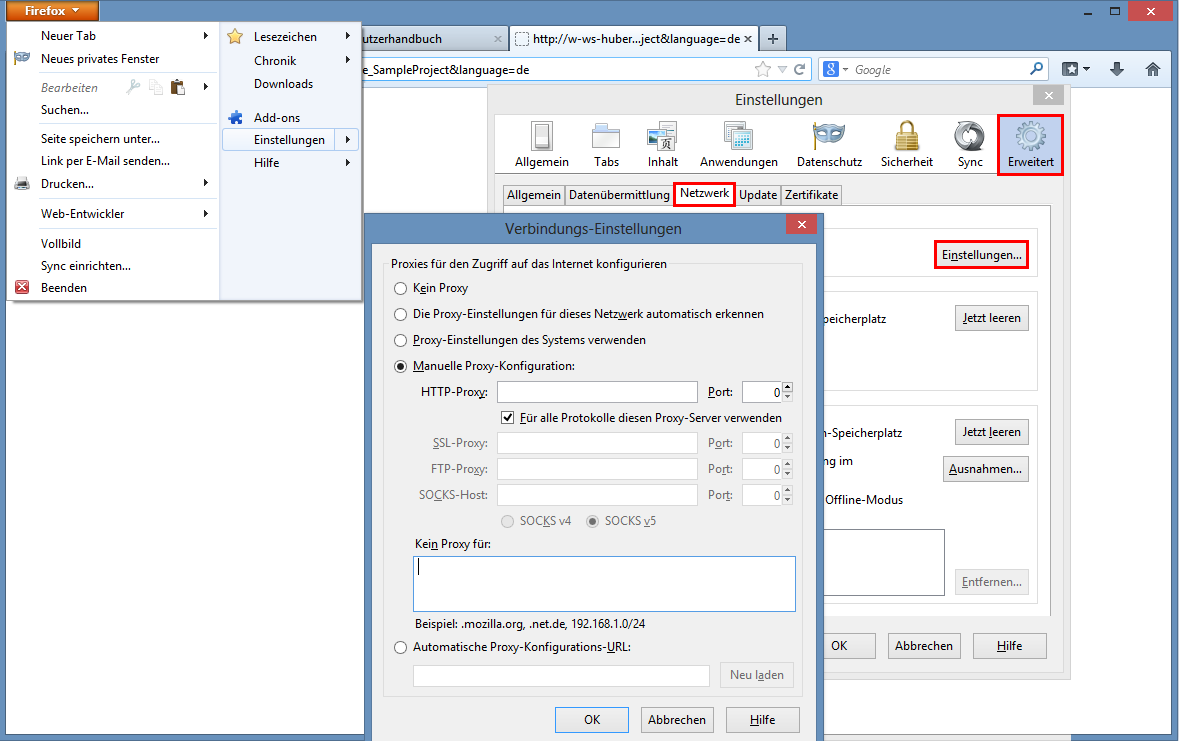The height and width of the screenshot is (741, 1179).
Task: Open the Allgemein settings panel
Action: pos(541,143)
